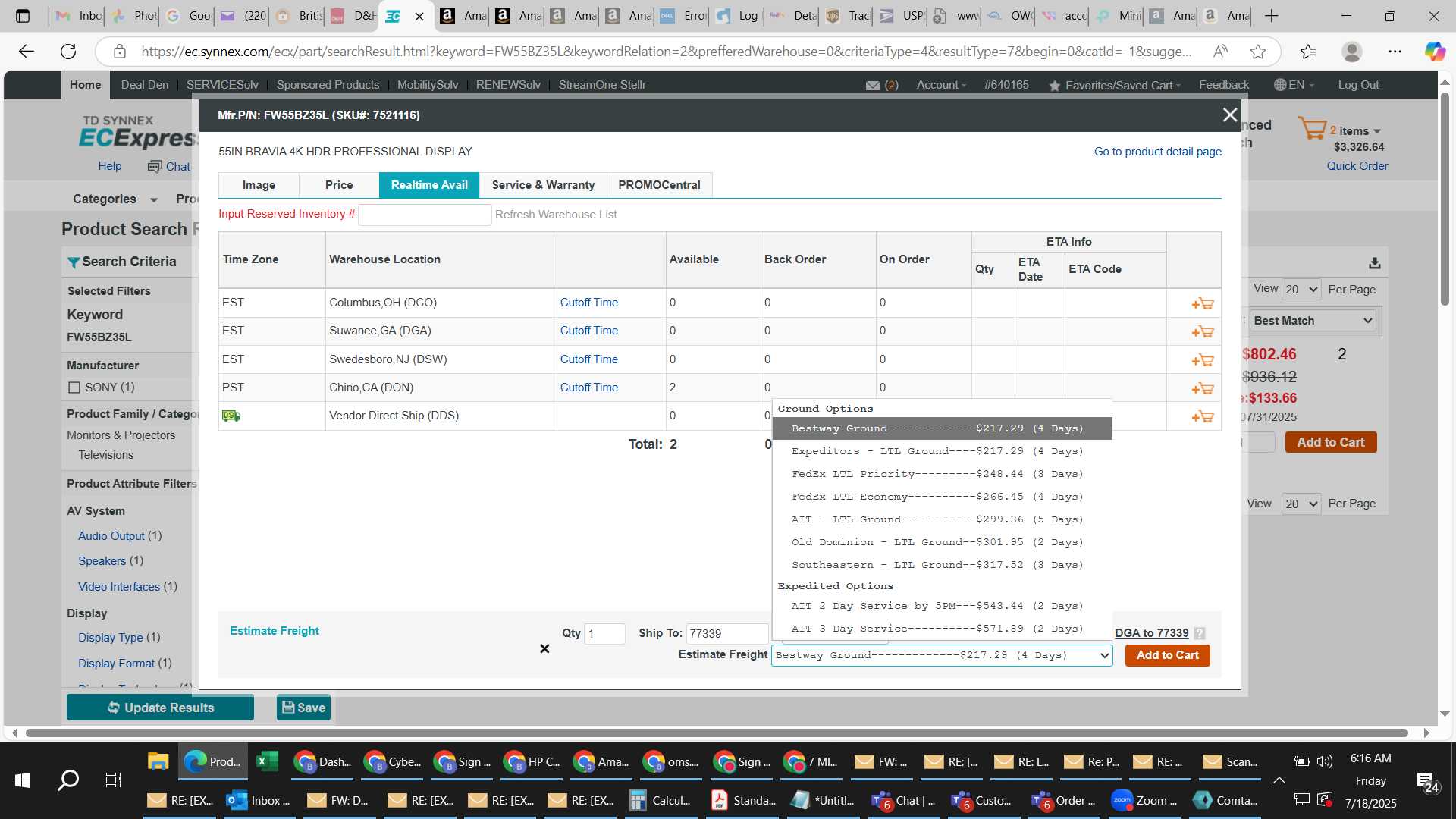This screenshot has height=819, width=1456.
Task: Open the shopping cart icon with 2 items
Action: click(x=1312, y=128)
